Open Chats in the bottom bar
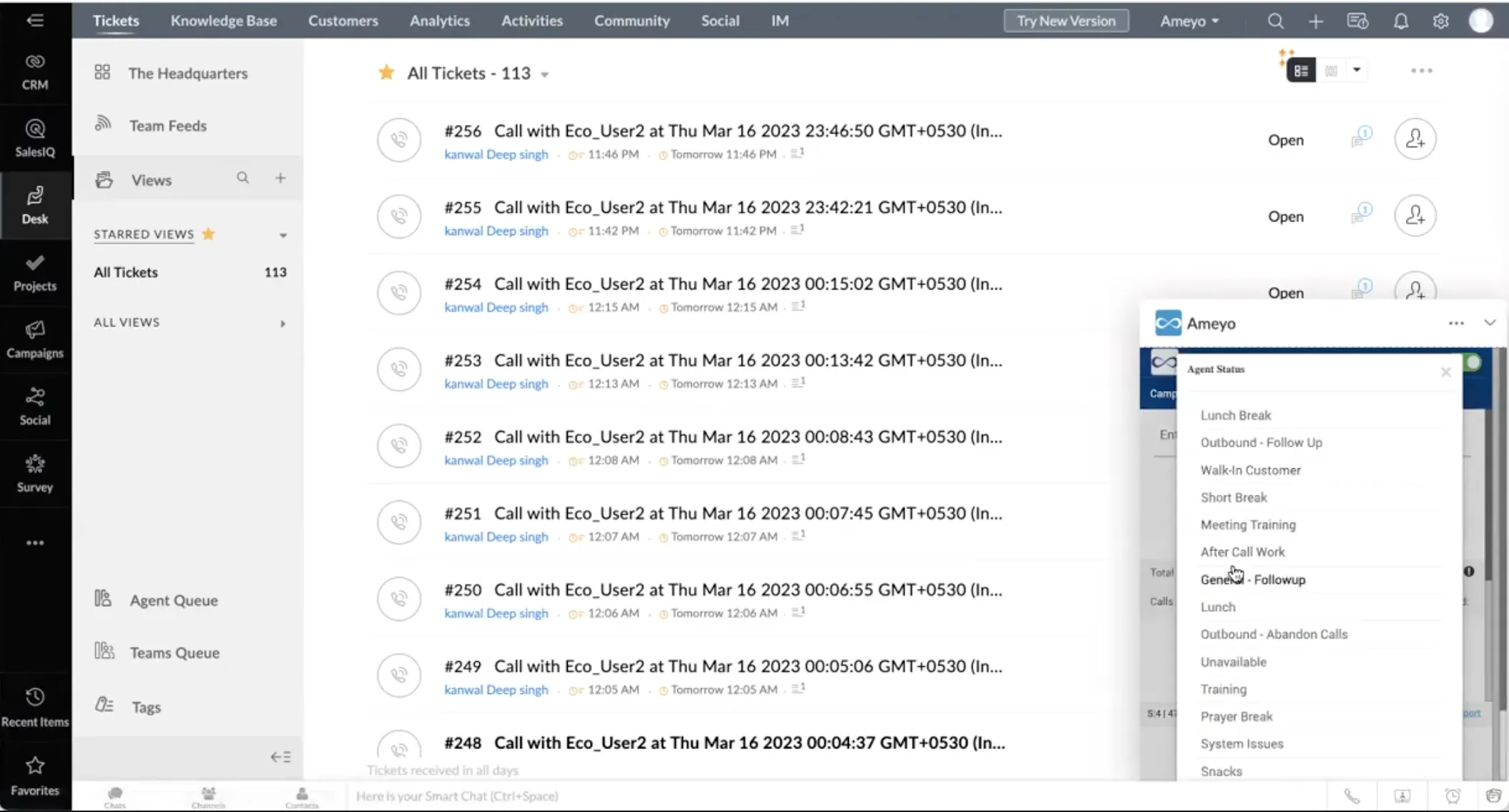This screenshot has width=1509, height=812. (x=114, y=797)
